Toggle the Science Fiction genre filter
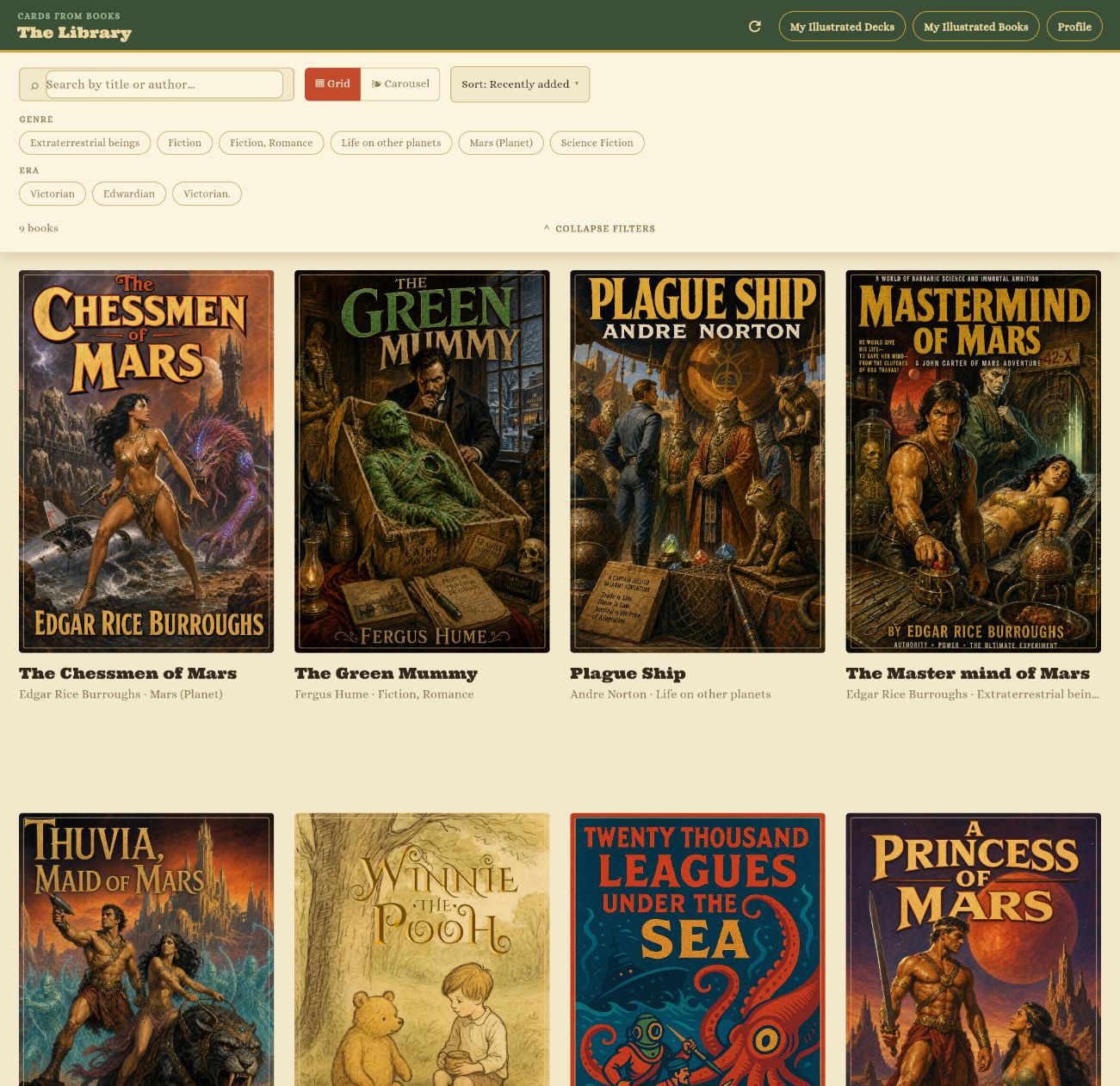This screenshot has width=1120, height=1086. [597, 143]
